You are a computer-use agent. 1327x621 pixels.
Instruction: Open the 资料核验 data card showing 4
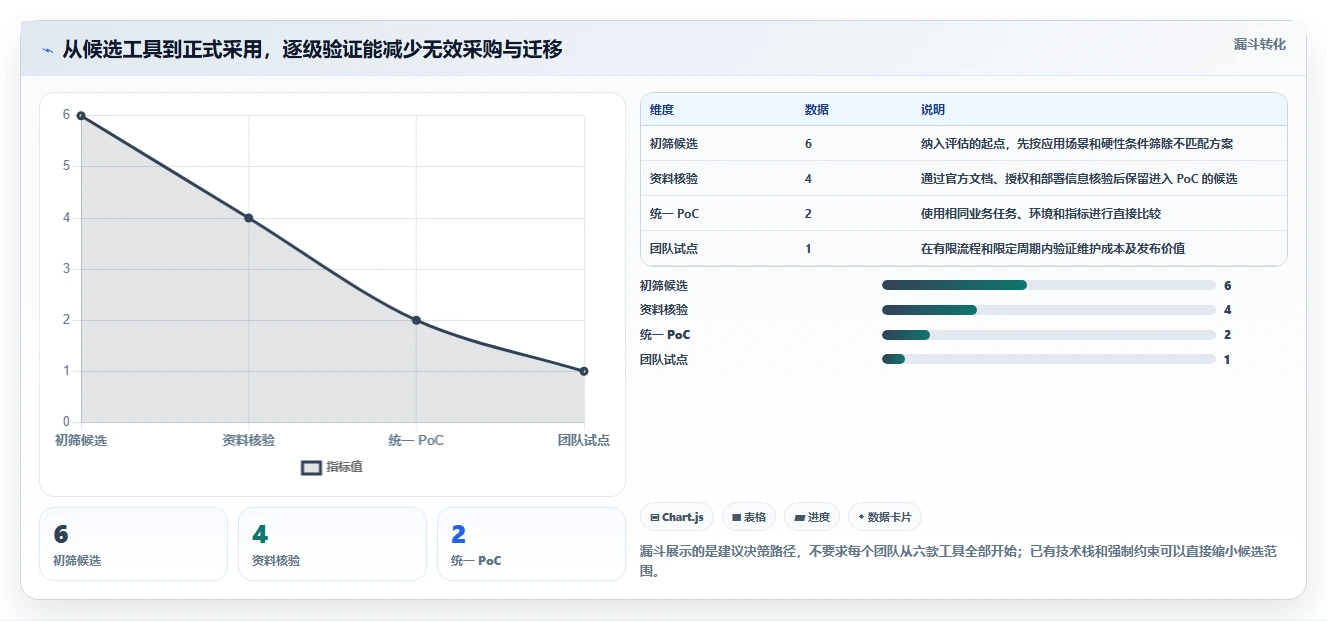click(x=332, y=544)
